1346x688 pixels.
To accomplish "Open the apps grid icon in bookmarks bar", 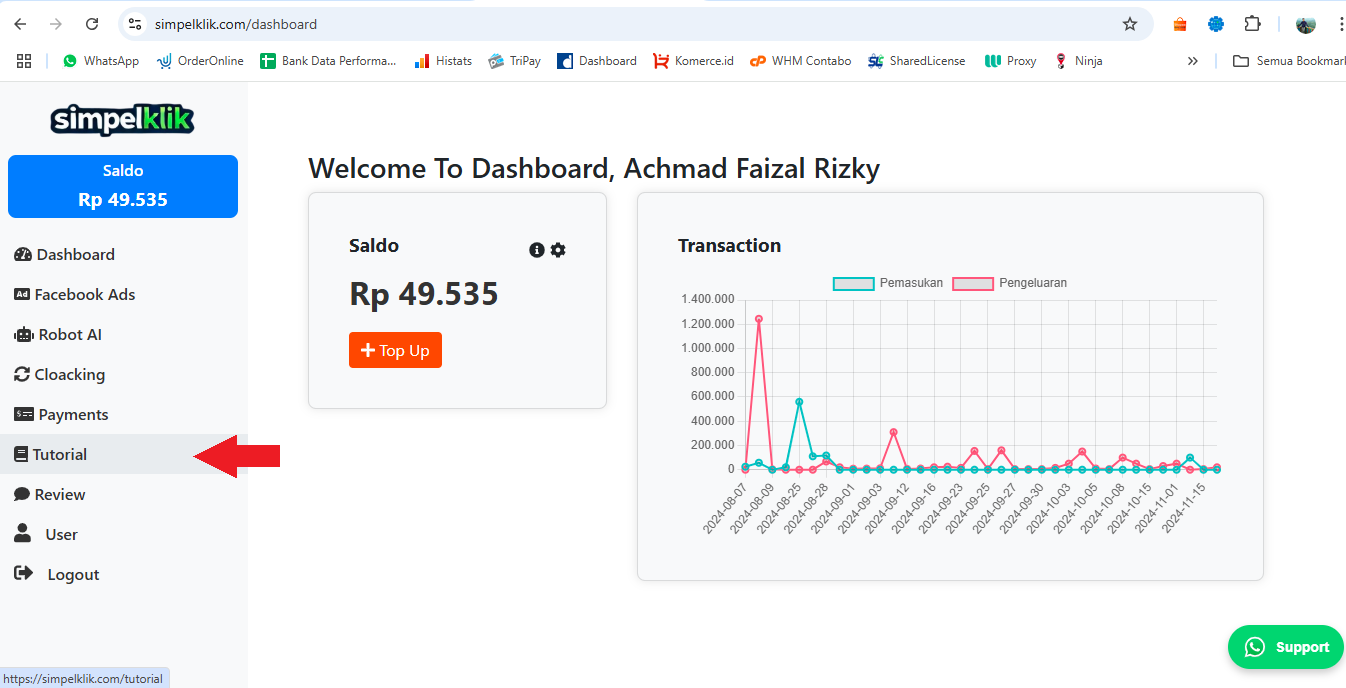I will [x=24, y=61].
